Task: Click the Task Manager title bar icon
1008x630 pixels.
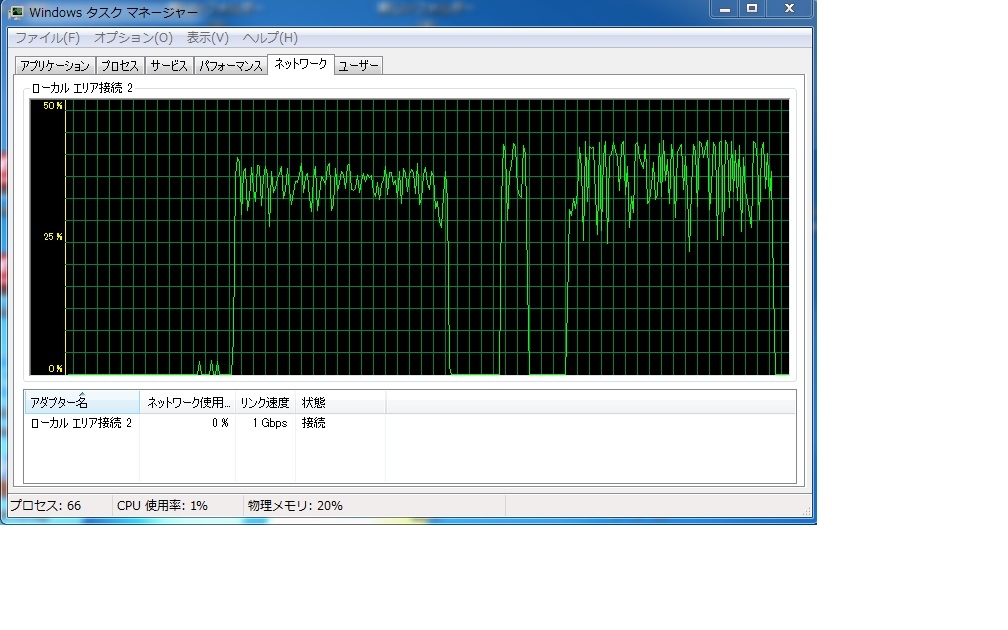Action: 16,12
